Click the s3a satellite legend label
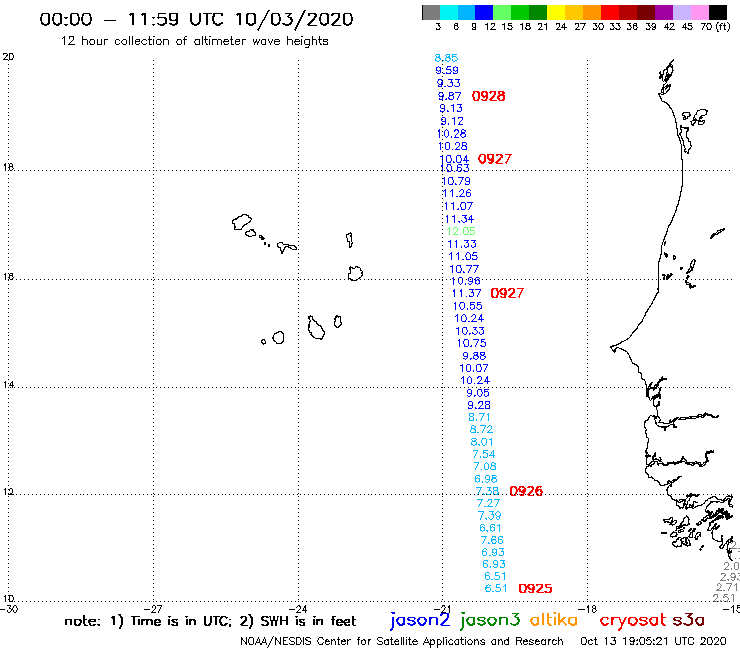The height and width of the screenshot is (650, 740). tap(689, 620)
